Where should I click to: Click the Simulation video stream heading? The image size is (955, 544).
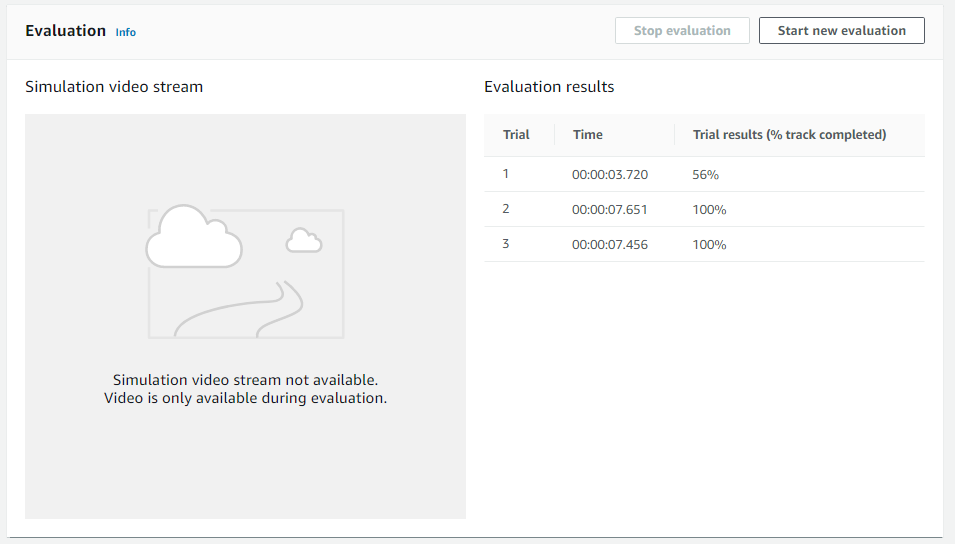click(114, 87)
